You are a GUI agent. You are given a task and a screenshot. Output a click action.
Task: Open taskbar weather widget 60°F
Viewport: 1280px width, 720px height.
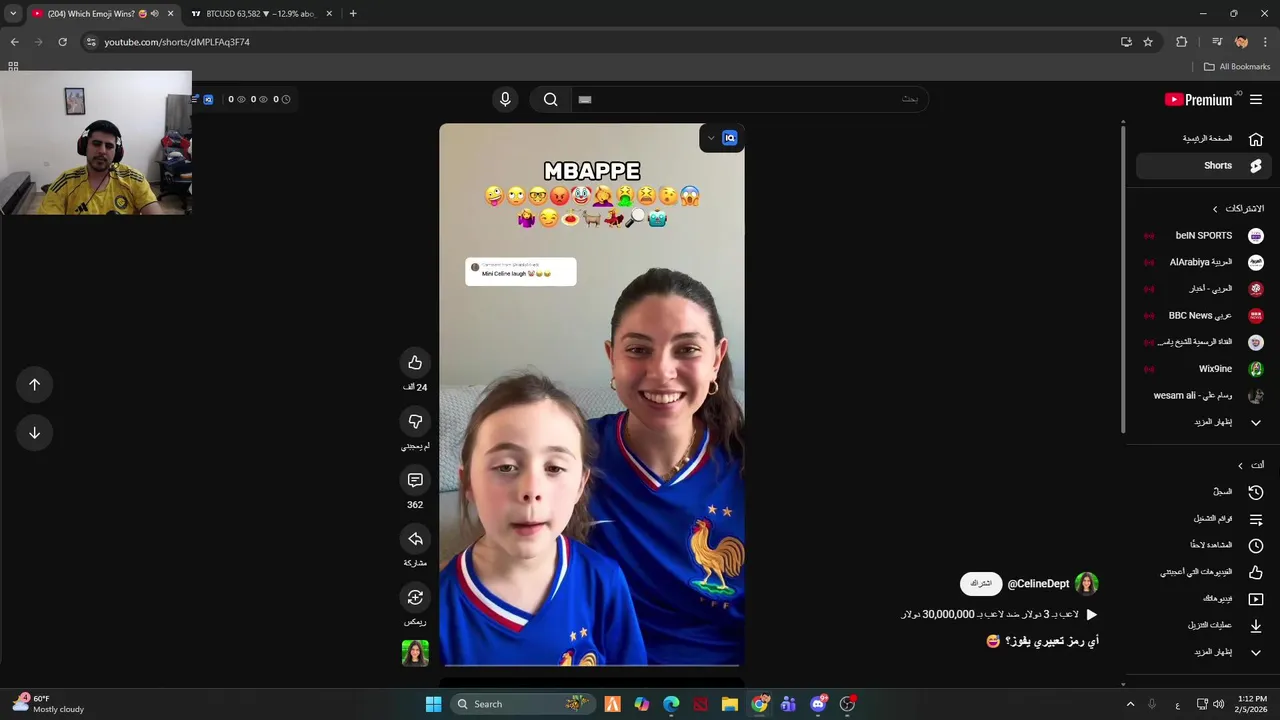point(48,704)
